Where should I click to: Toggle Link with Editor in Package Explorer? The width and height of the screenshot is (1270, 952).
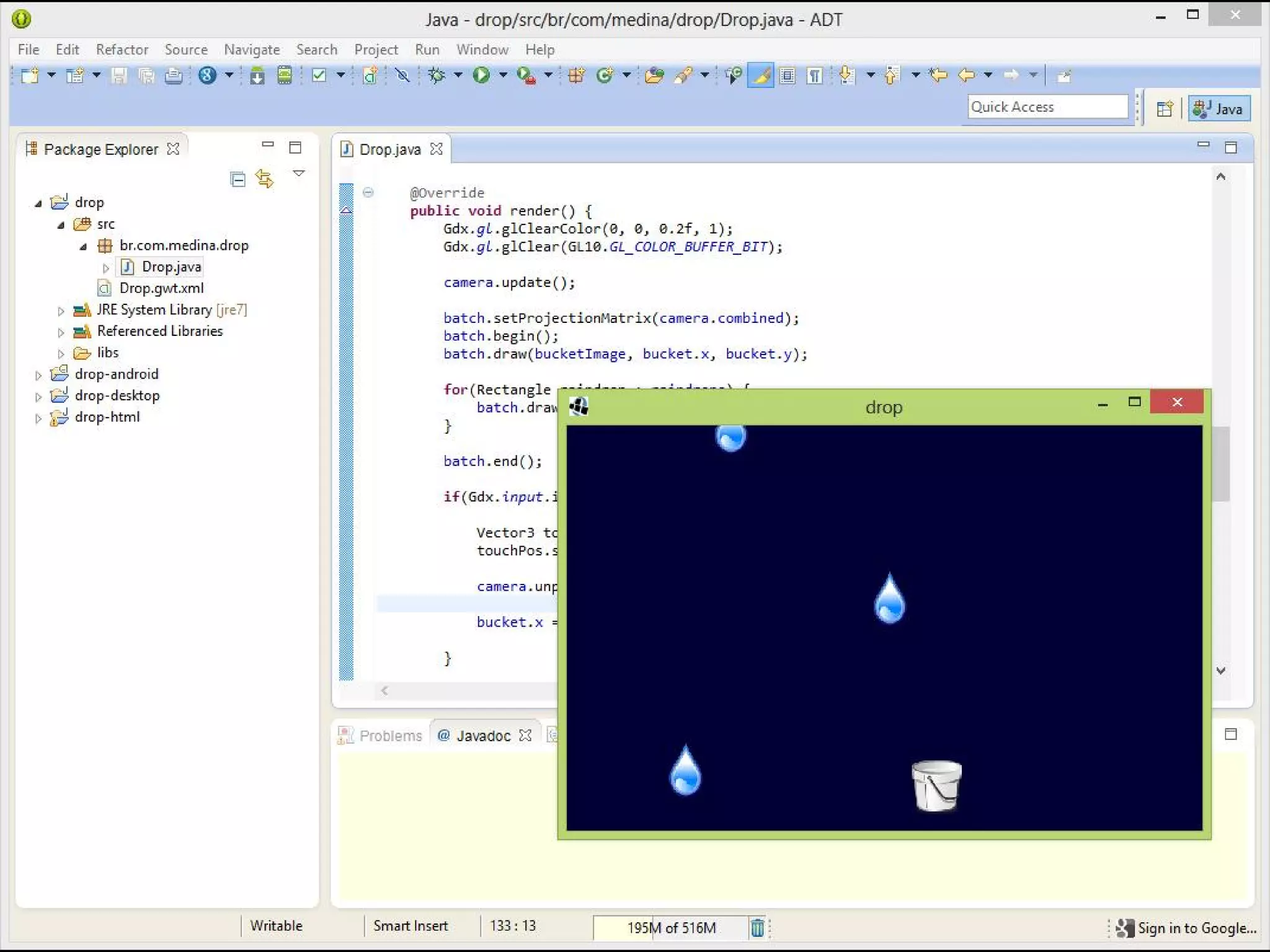pyautogui.click(x=265, y=179)
